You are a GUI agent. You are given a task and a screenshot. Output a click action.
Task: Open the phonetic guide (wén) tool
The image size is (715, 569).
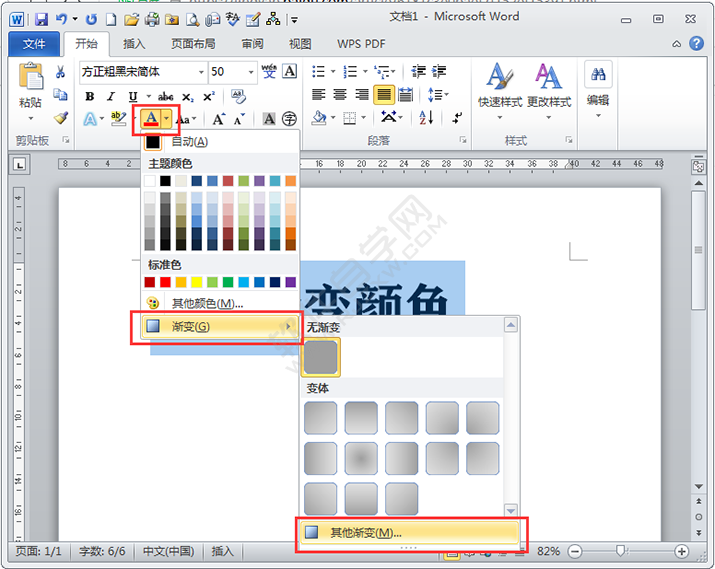pos(269,72)
